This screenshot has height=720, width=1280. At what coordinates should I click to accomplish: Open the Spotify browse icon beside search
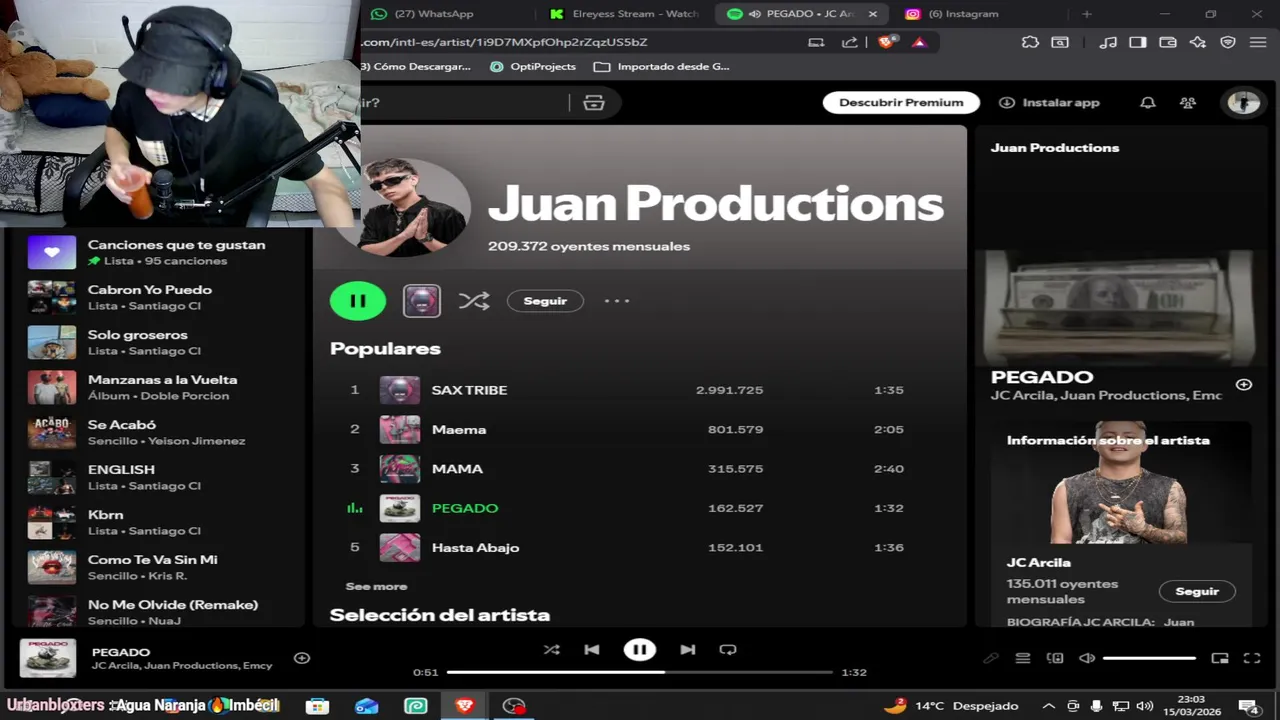coord(594,102)
